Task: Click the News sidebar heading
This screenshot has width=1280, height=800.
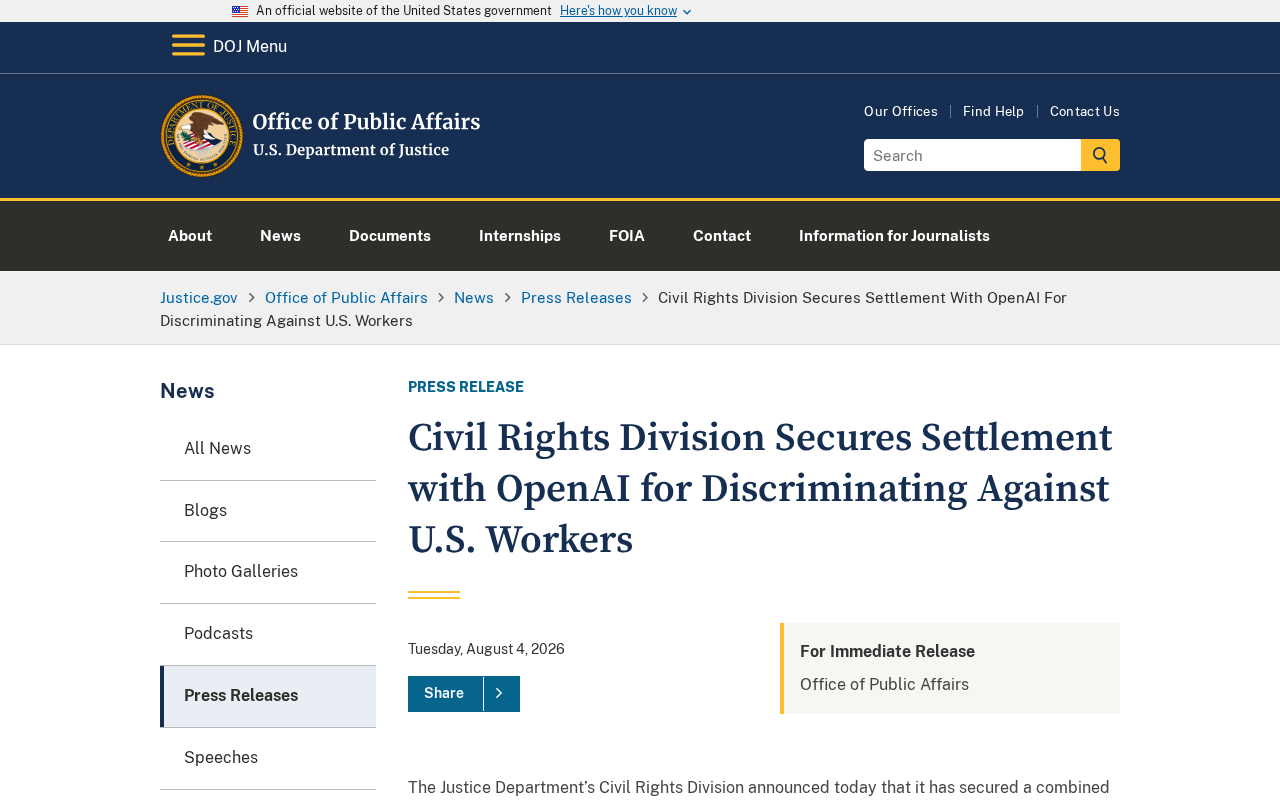Action: [x=187, y=391]
